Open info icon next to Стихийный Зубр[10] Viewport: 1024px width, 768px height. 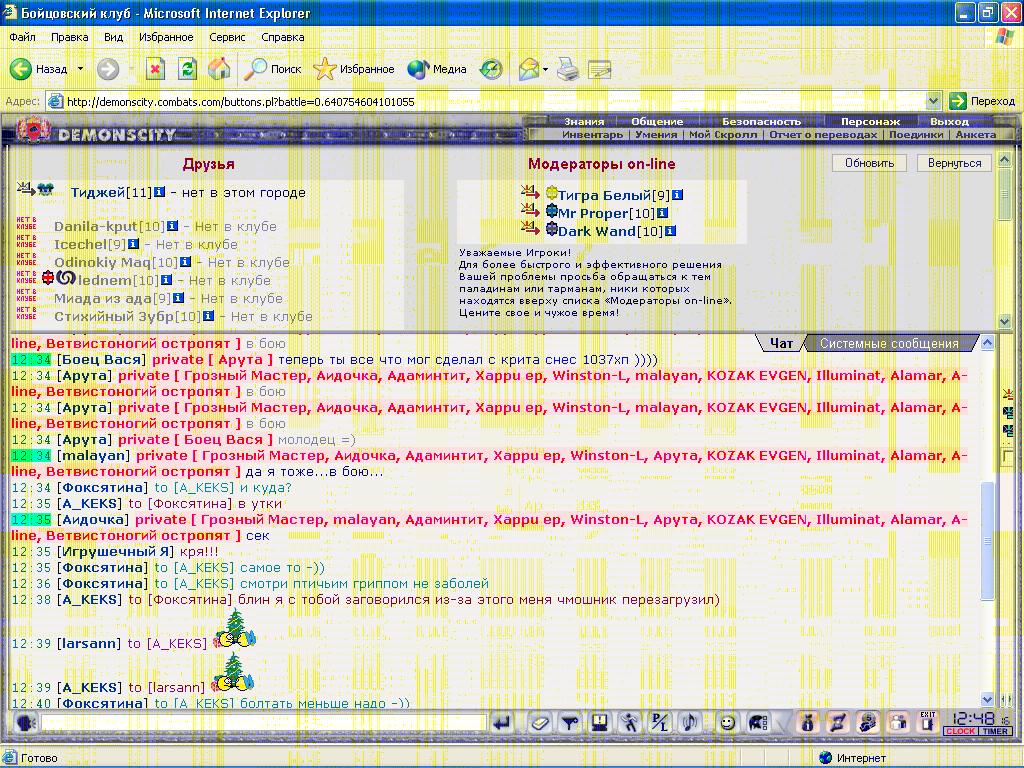coord(208,316)
